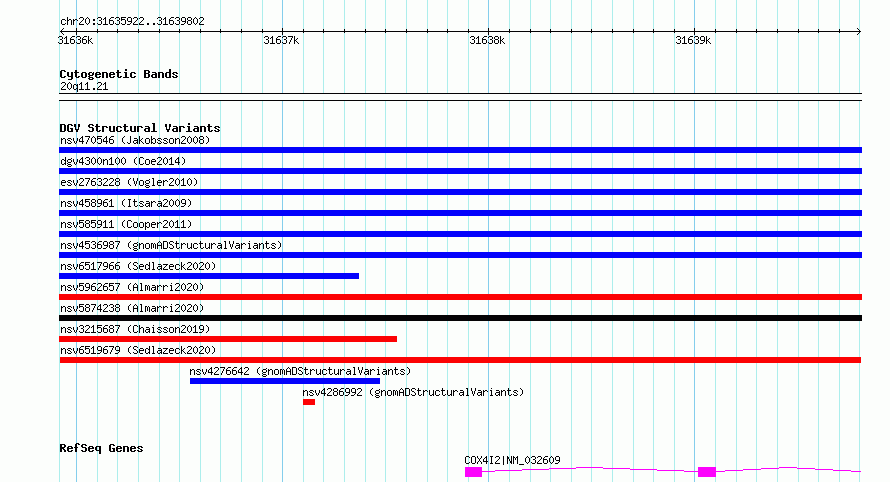Click the black bar for nsv5874238
The height and width of the screenshot is (482, 890).
[x=460, y=318]
